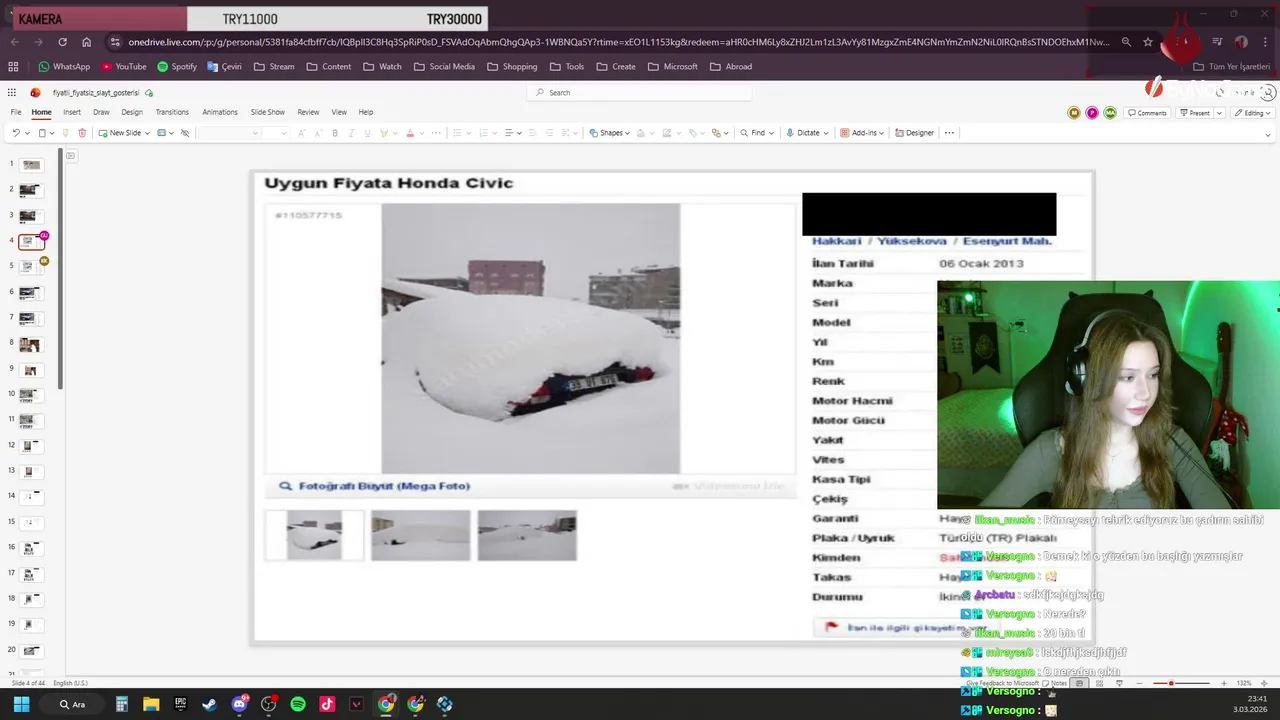Viewport: 1280px width, 720px height.
Task: Expand the Present options arrow
Action: click(x=1219, y=113)
